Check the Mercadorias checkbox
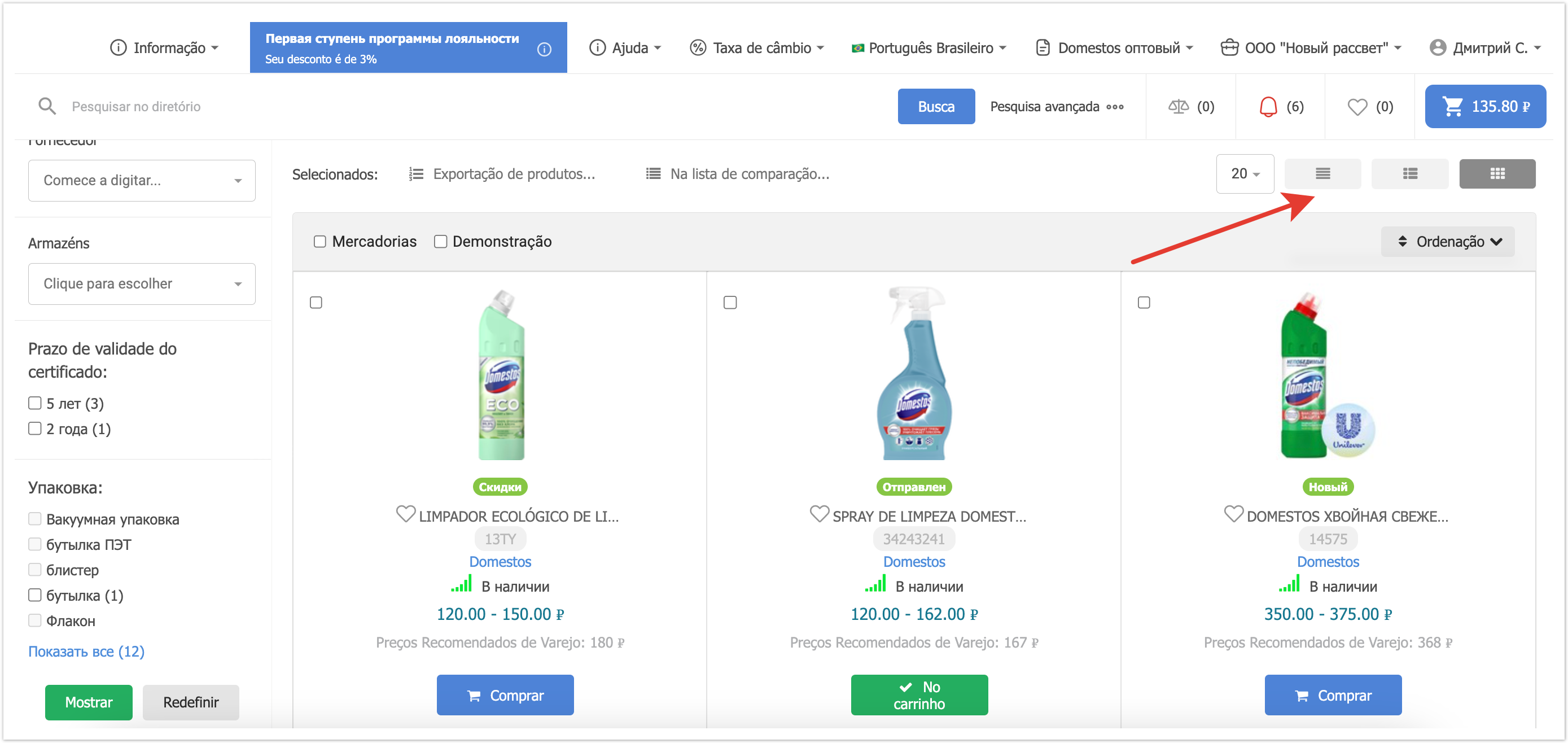 319,242
